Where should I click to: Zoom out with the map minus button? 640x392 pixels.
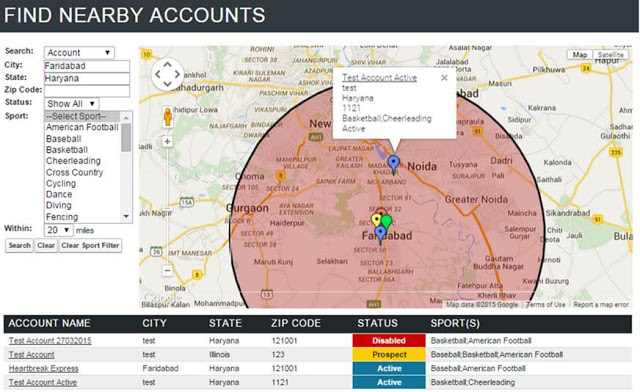click(x=167, y=270)
